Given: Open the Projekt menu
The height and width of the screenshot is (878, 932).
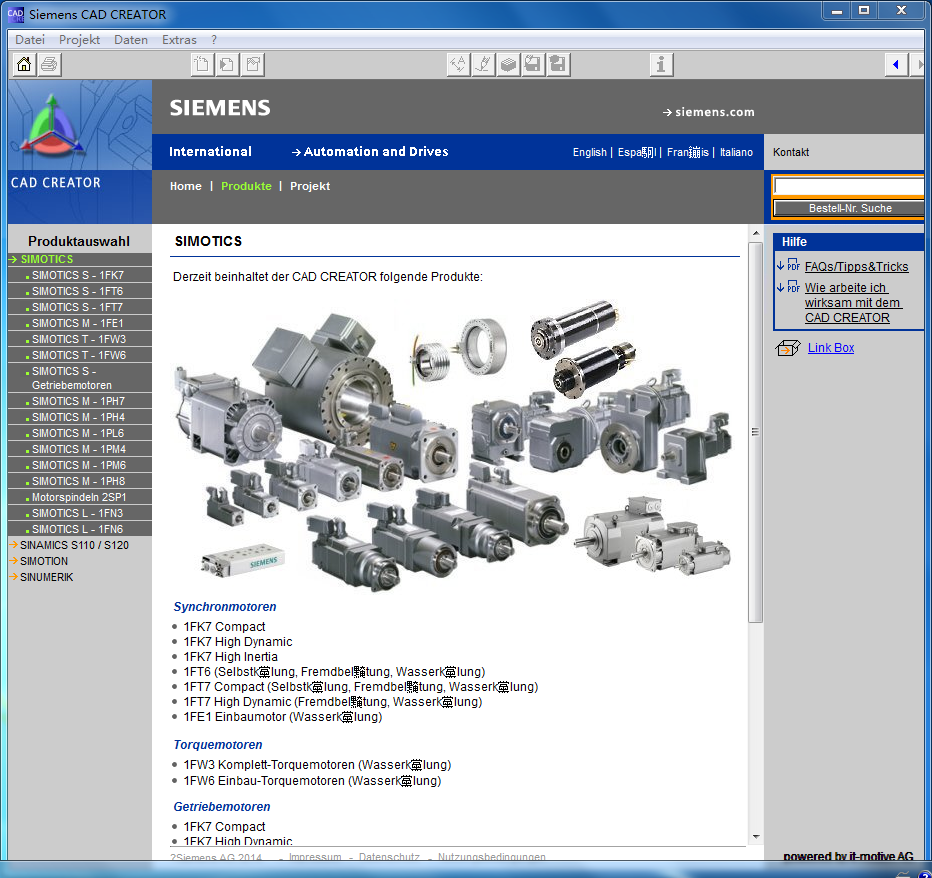Looking at the screenshot, I should point(79,40).
